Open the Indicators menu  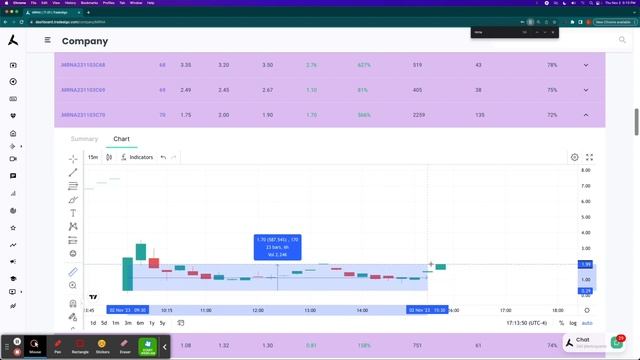click(x=137, y=157)
